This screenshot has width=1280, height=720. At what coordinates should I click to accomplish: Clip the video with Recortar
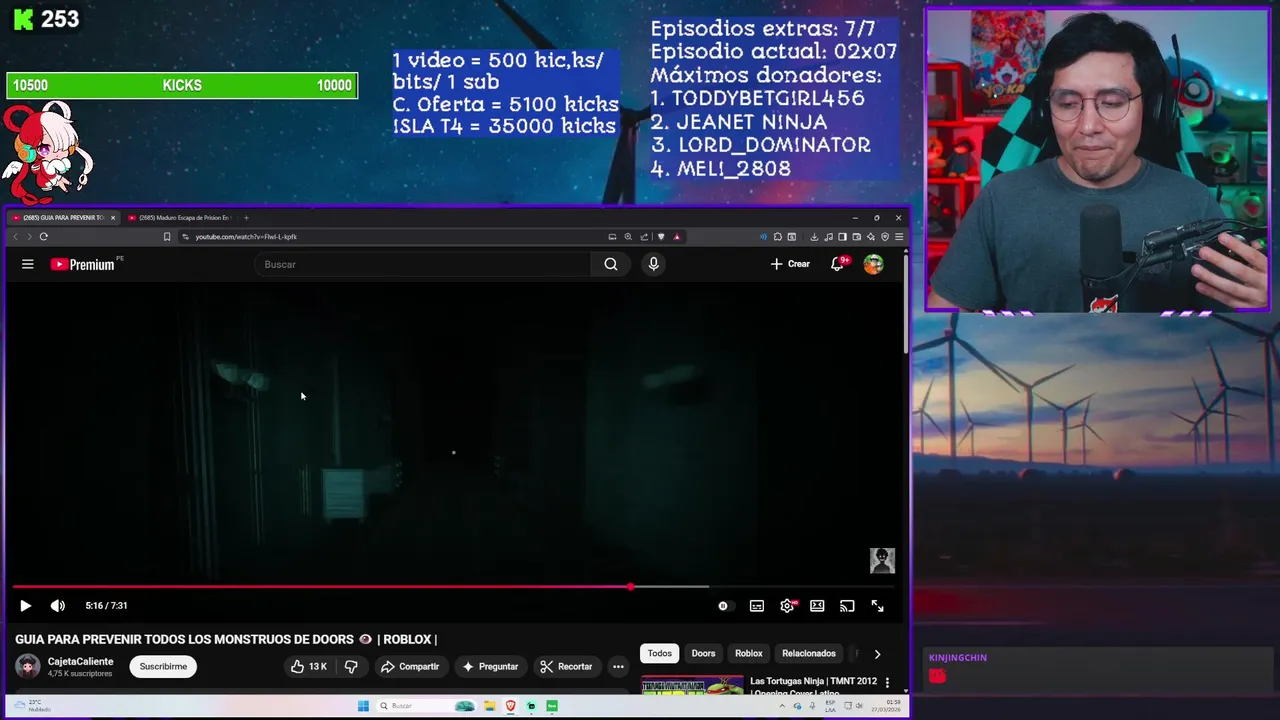(566, 666)
